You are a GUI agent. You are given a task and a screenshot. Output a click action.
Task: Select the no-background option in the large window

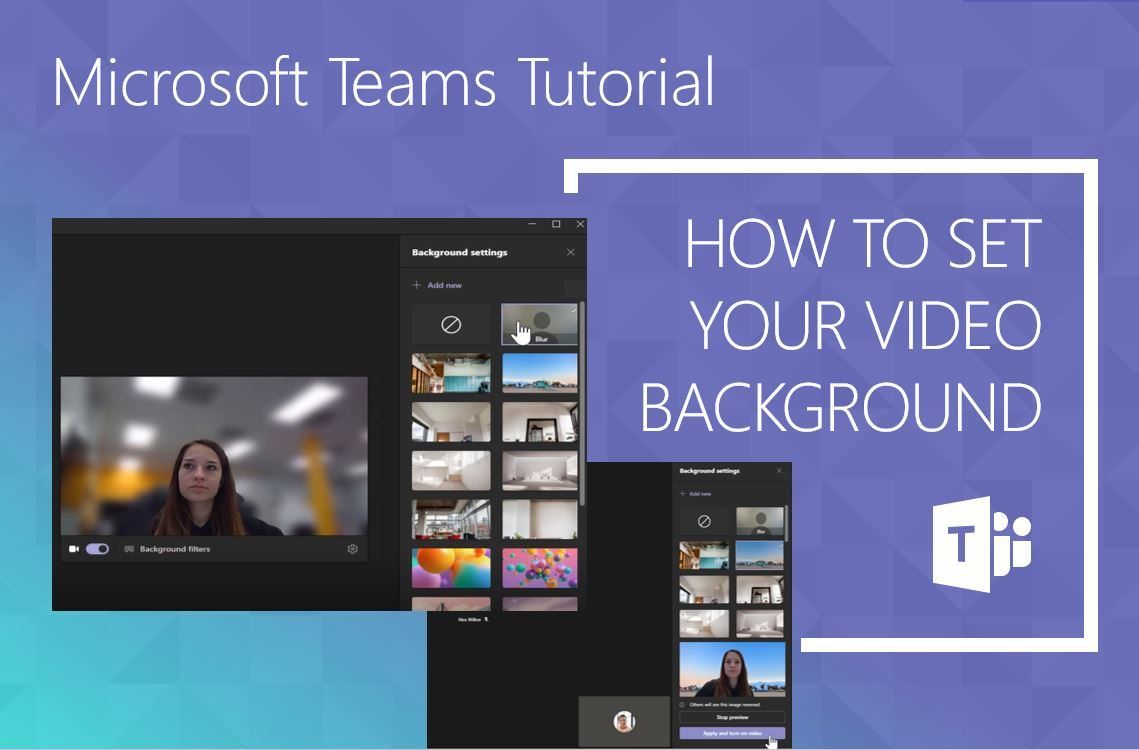click(451, 324)
